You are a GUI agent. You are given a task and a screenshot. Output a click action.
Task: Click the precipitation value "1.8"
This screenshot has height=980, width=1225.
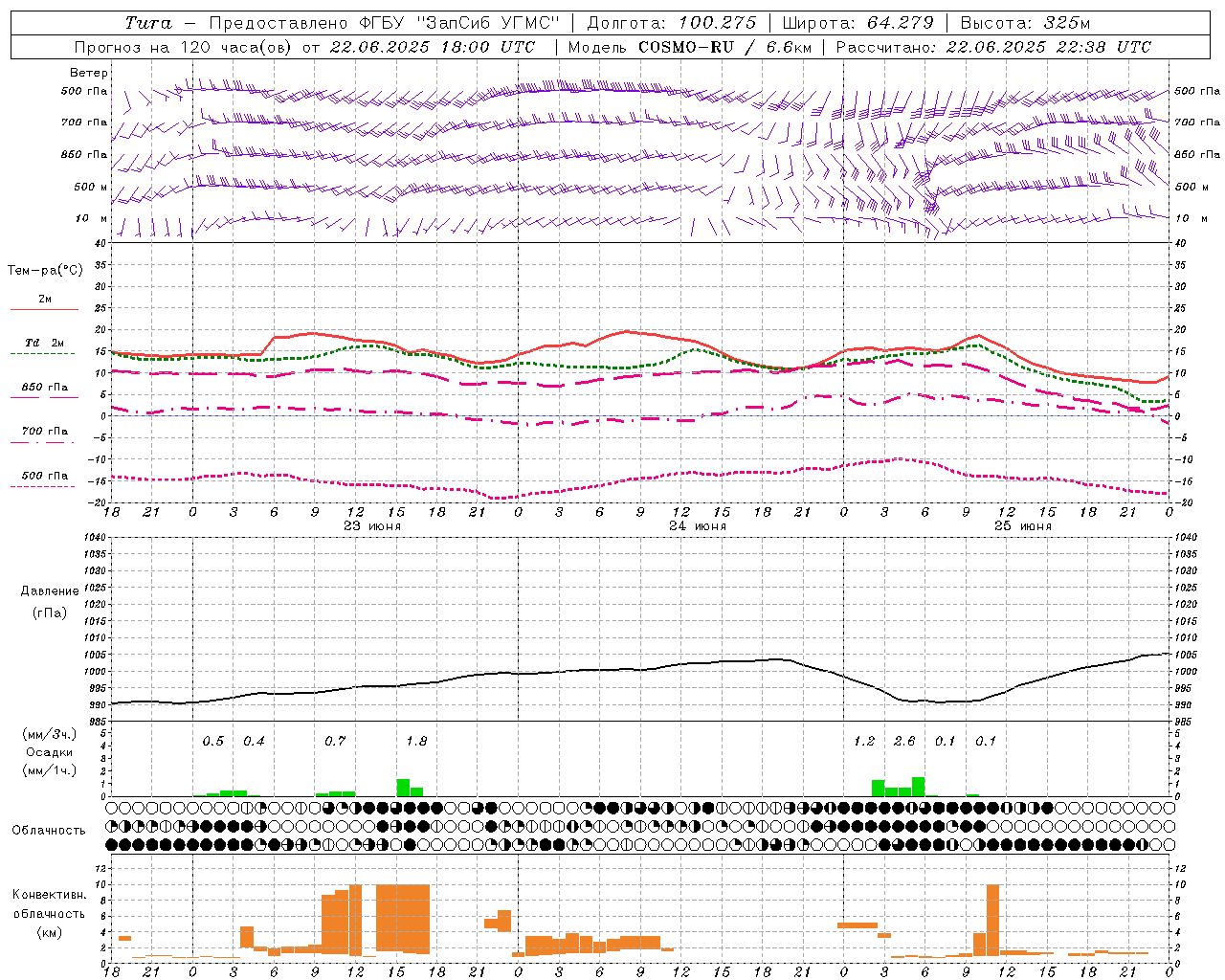(x=416, y=742)
